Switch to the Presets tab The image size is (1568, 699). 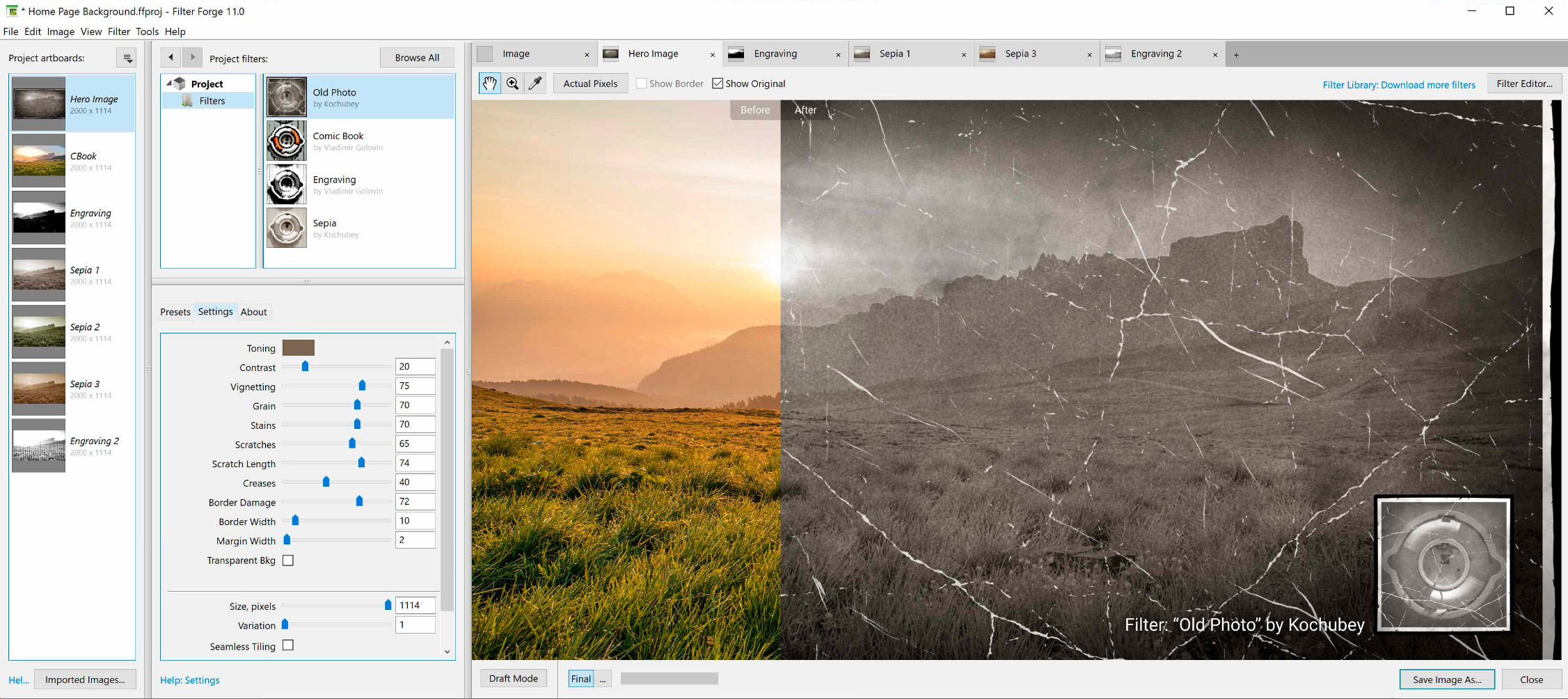(x=175, y=312)
